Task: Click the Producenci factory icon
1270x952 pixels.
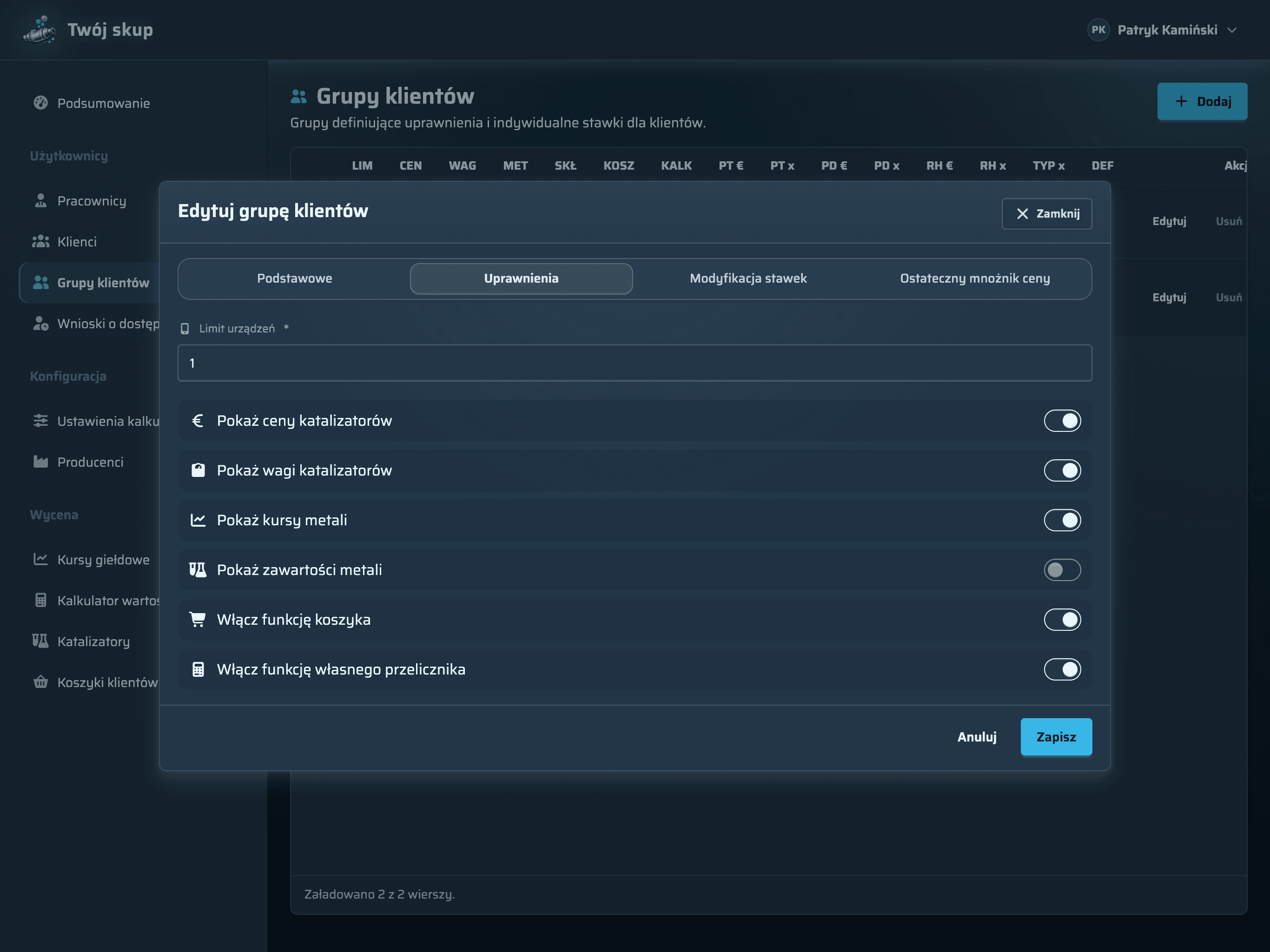Action: [x=40, y=462]
